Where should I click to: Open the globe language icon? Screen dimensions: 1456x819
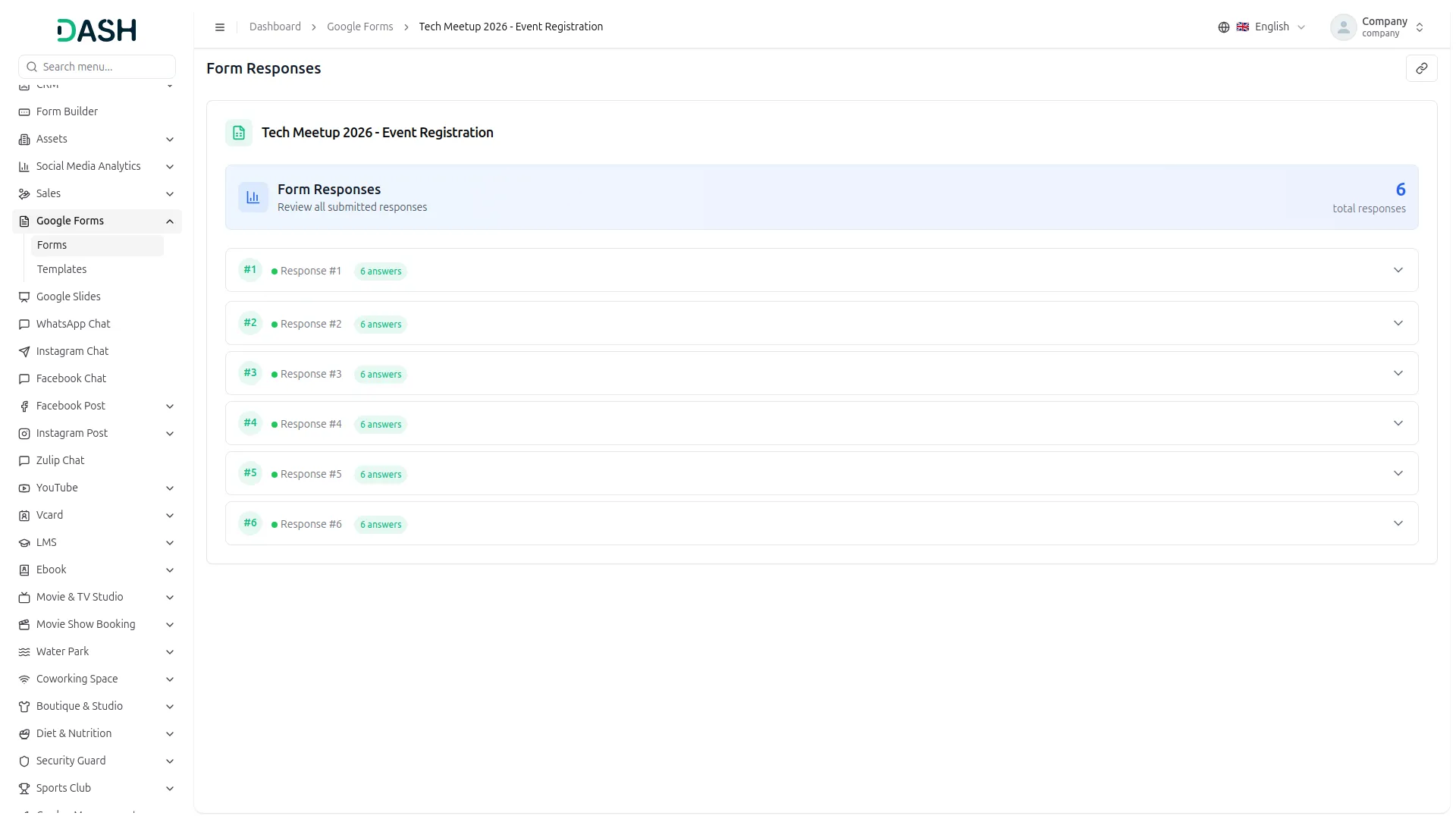1223,27
